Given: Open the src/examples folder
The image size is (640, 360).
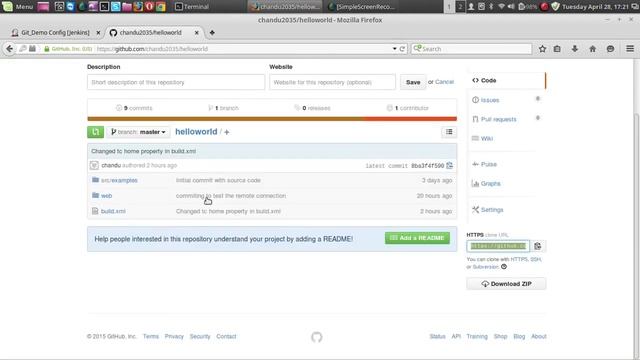Looking at the screenshot, I should click(x=119, y=180).
